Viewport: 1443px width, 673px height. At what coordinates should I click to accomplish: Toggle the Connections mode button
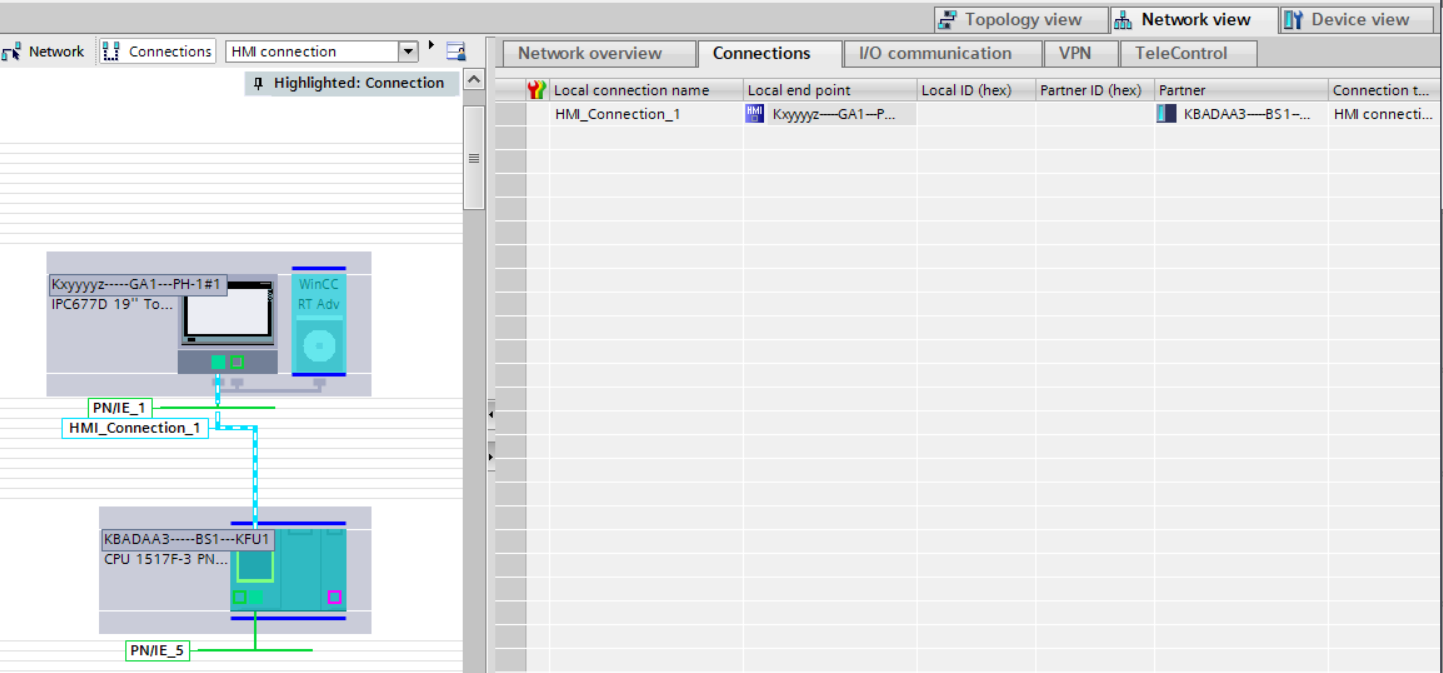(158, 51)
